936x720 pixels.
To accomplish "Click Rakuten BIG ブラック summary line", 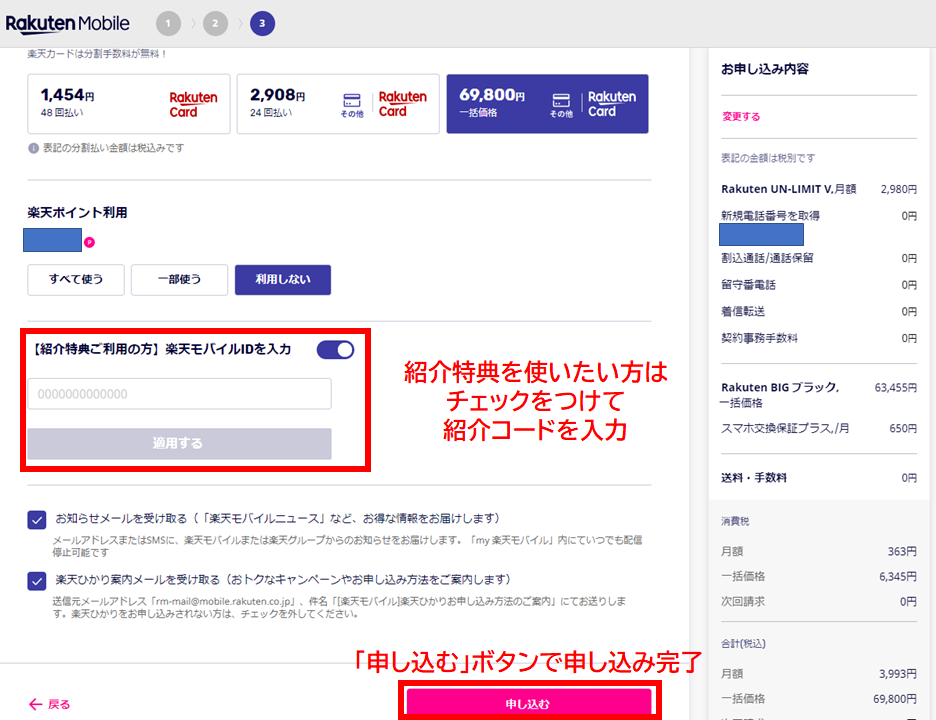I will click(819, 395).
